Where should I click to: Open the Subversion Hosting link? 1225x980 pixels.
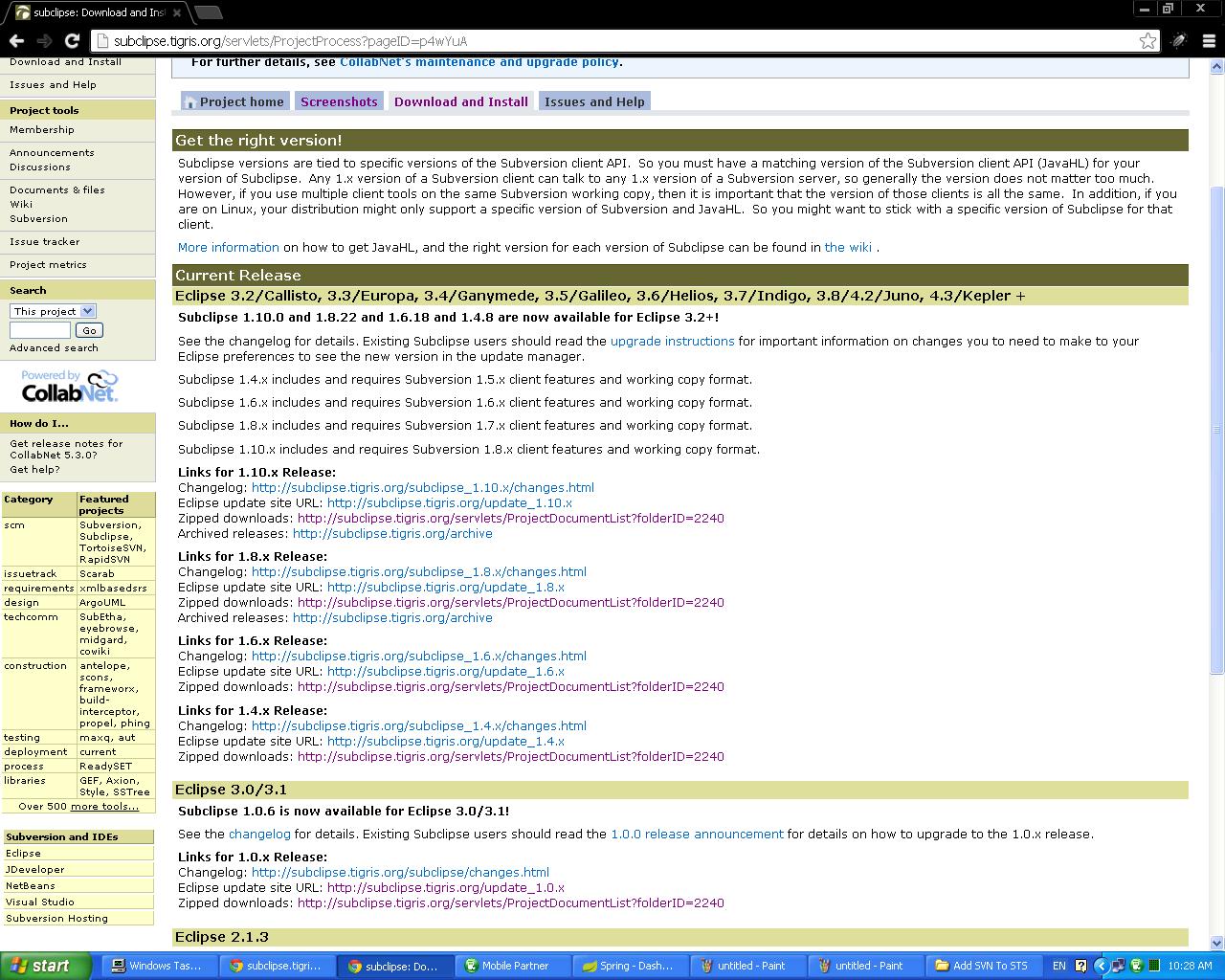56,918
